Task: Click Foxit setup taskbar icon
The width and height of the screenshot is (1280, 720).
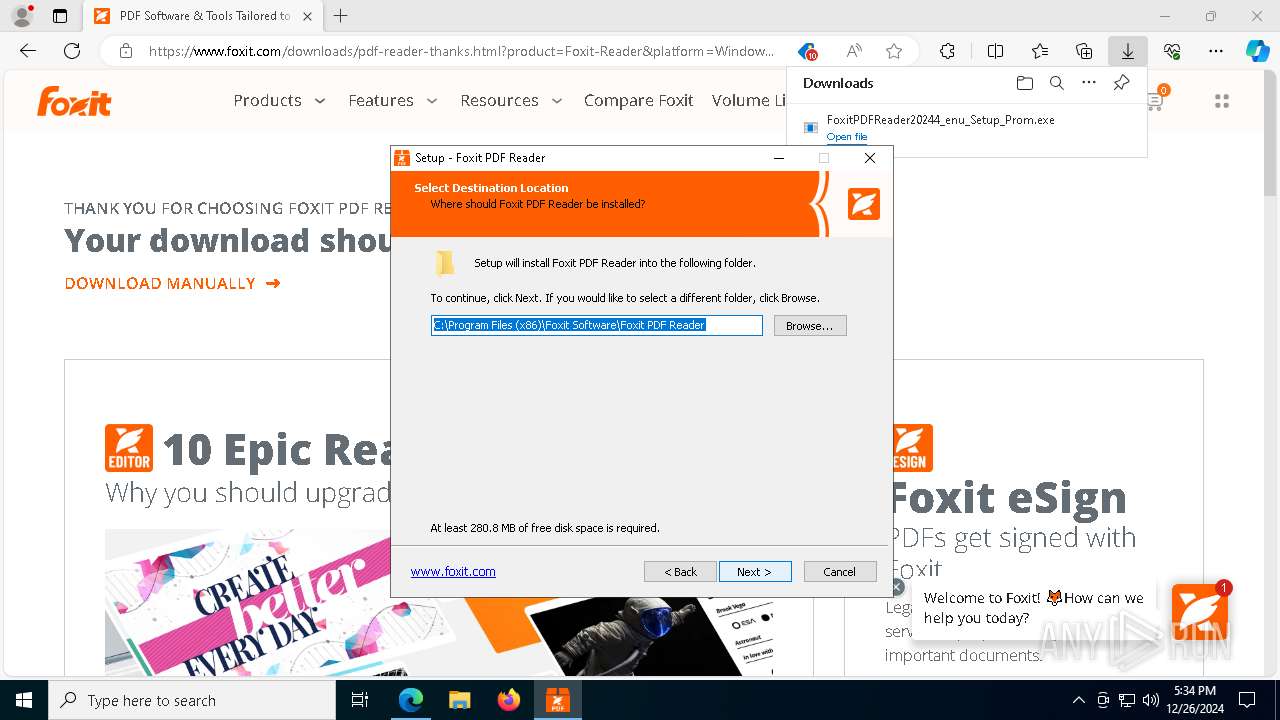Action: [x=557, y=700]
